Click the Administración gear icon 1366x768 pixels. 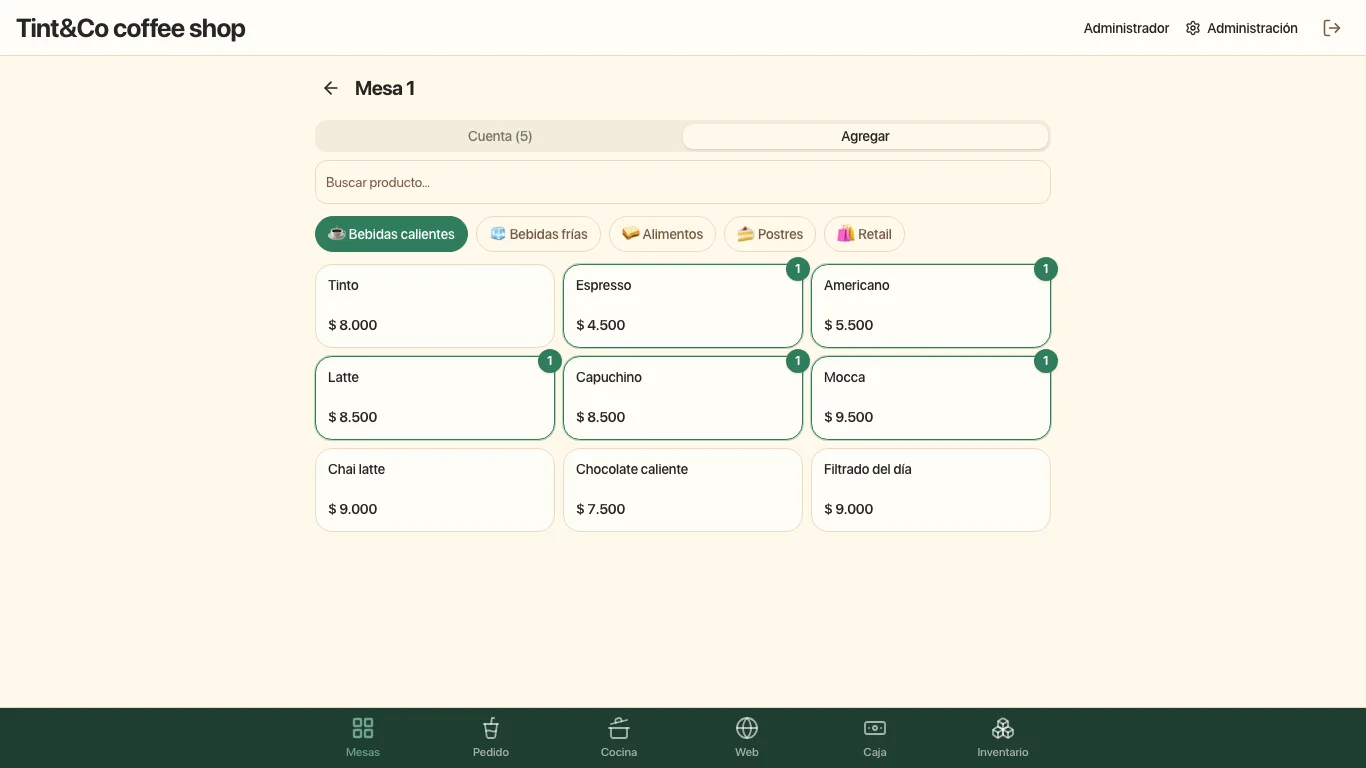1193,28
